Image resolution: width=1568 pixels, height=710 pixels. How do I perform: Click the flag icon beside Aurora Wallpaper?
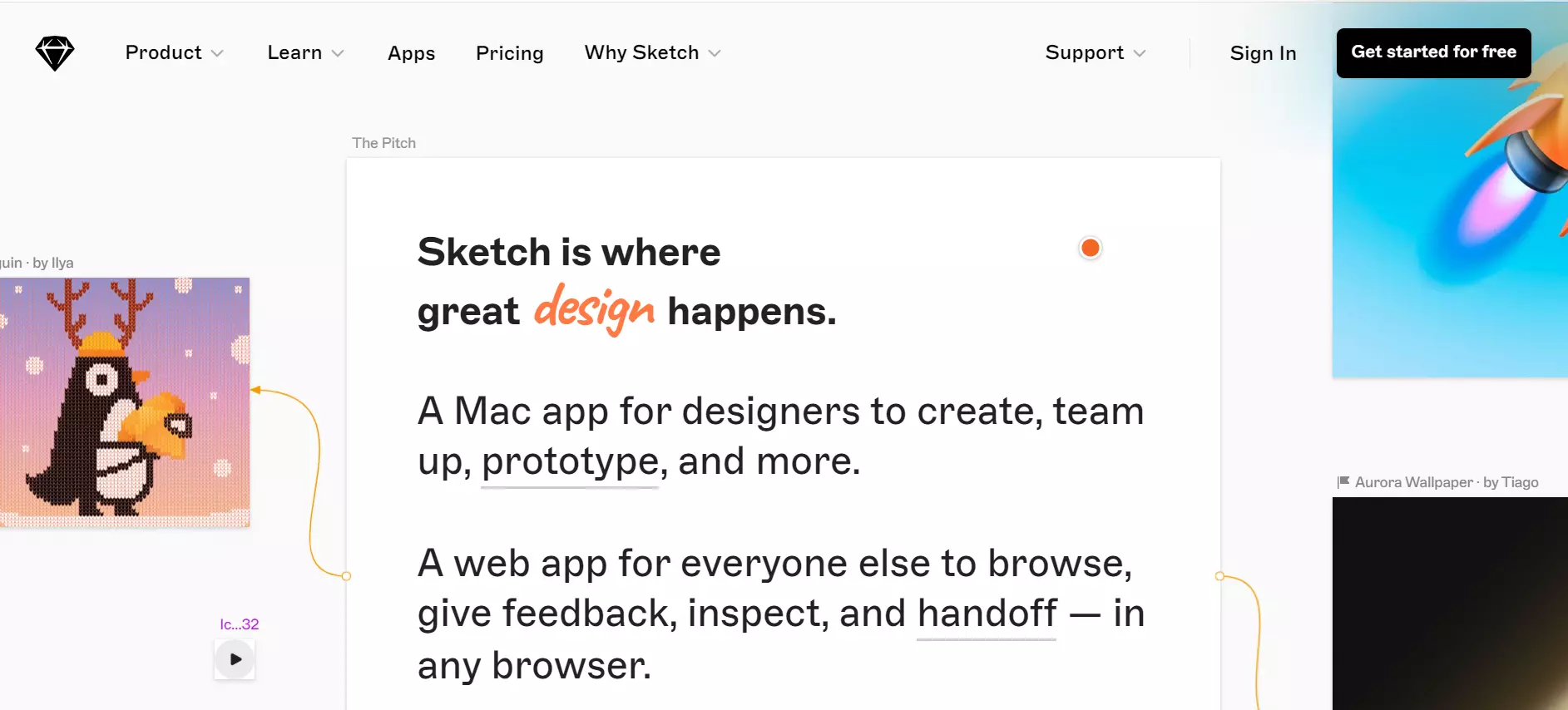click(1343, 482)
